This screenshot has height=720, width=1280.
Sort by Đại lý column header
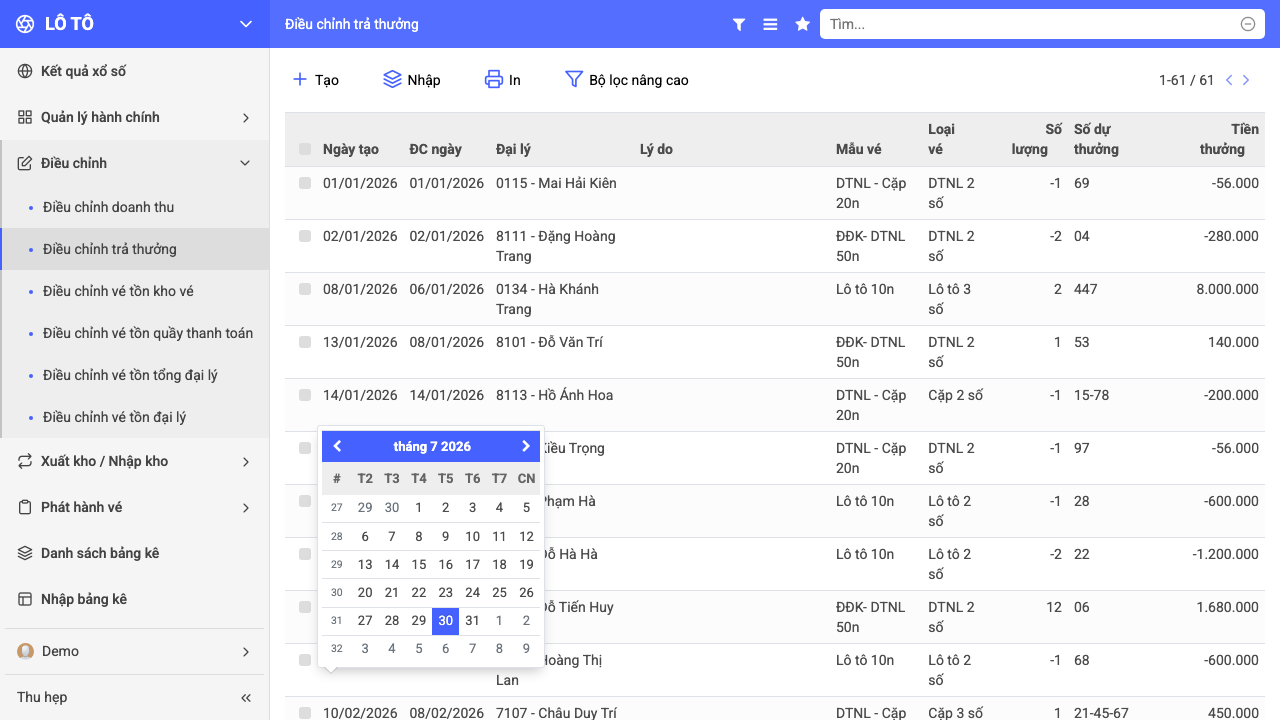513,149
